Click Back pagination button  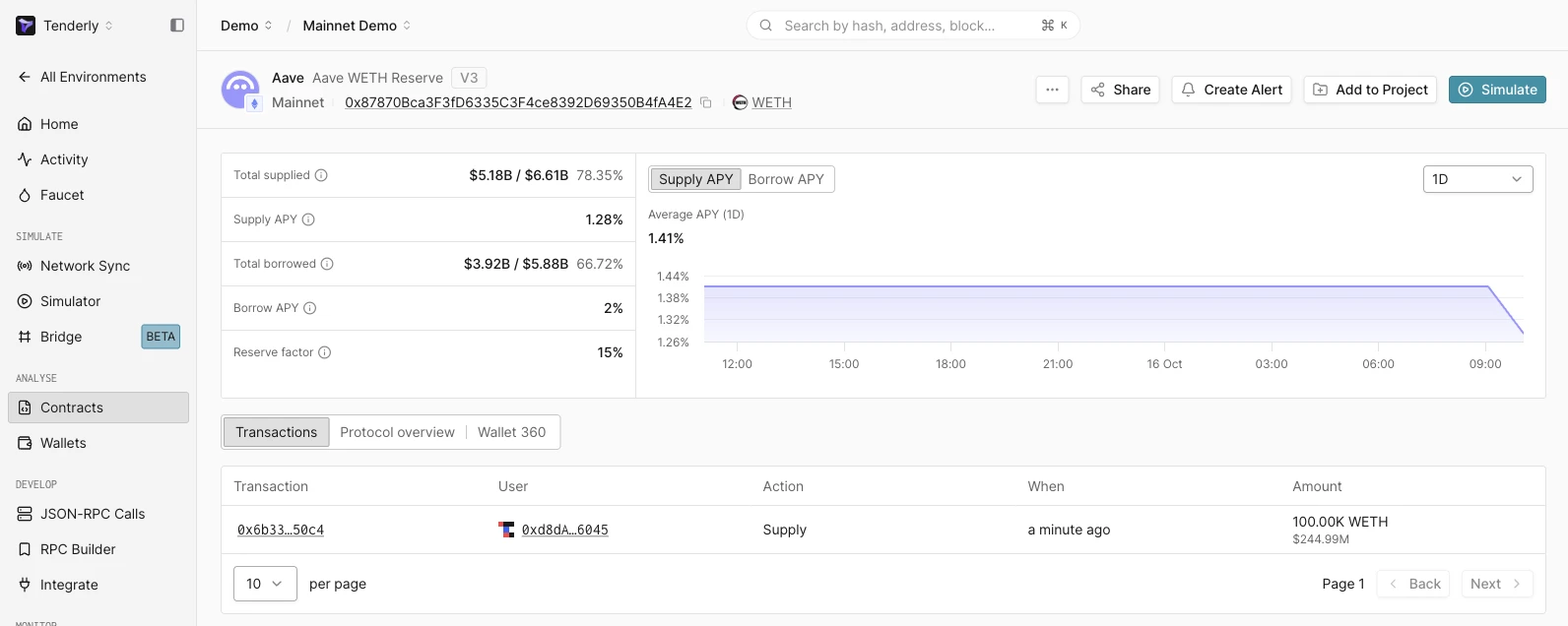pyautogui.click(x=1415, y=584)
